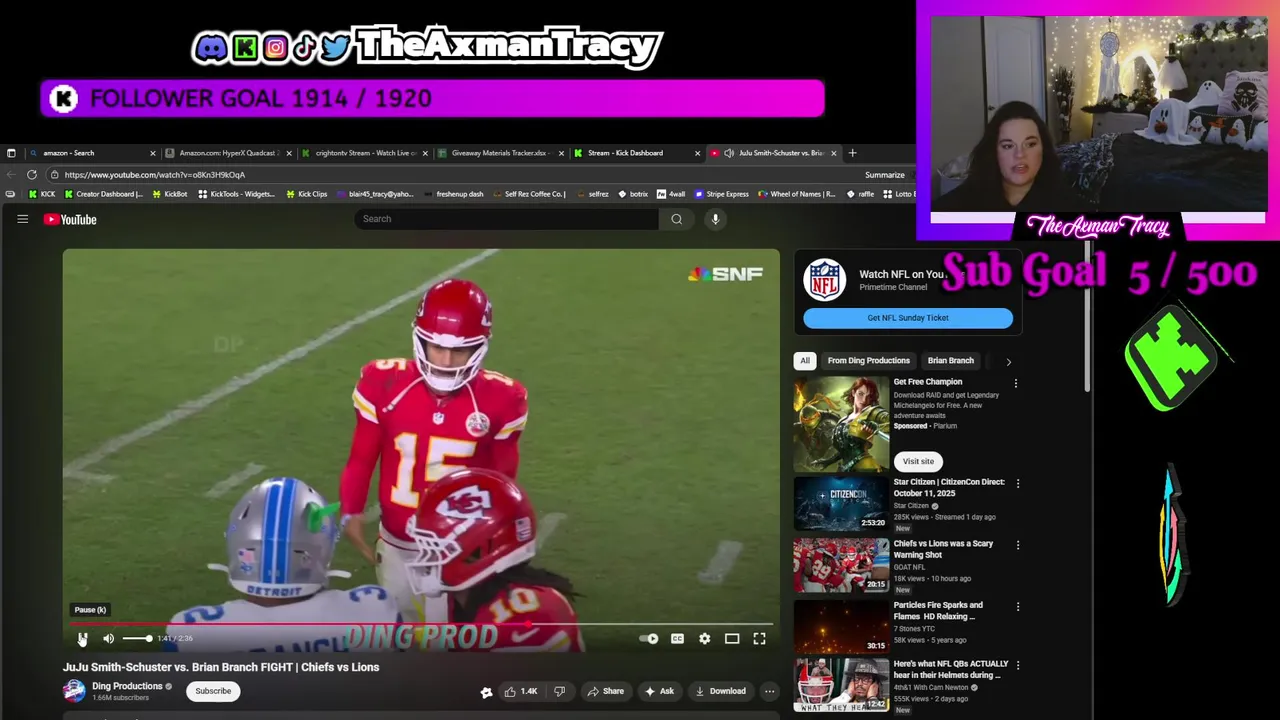Download the video

721,691
